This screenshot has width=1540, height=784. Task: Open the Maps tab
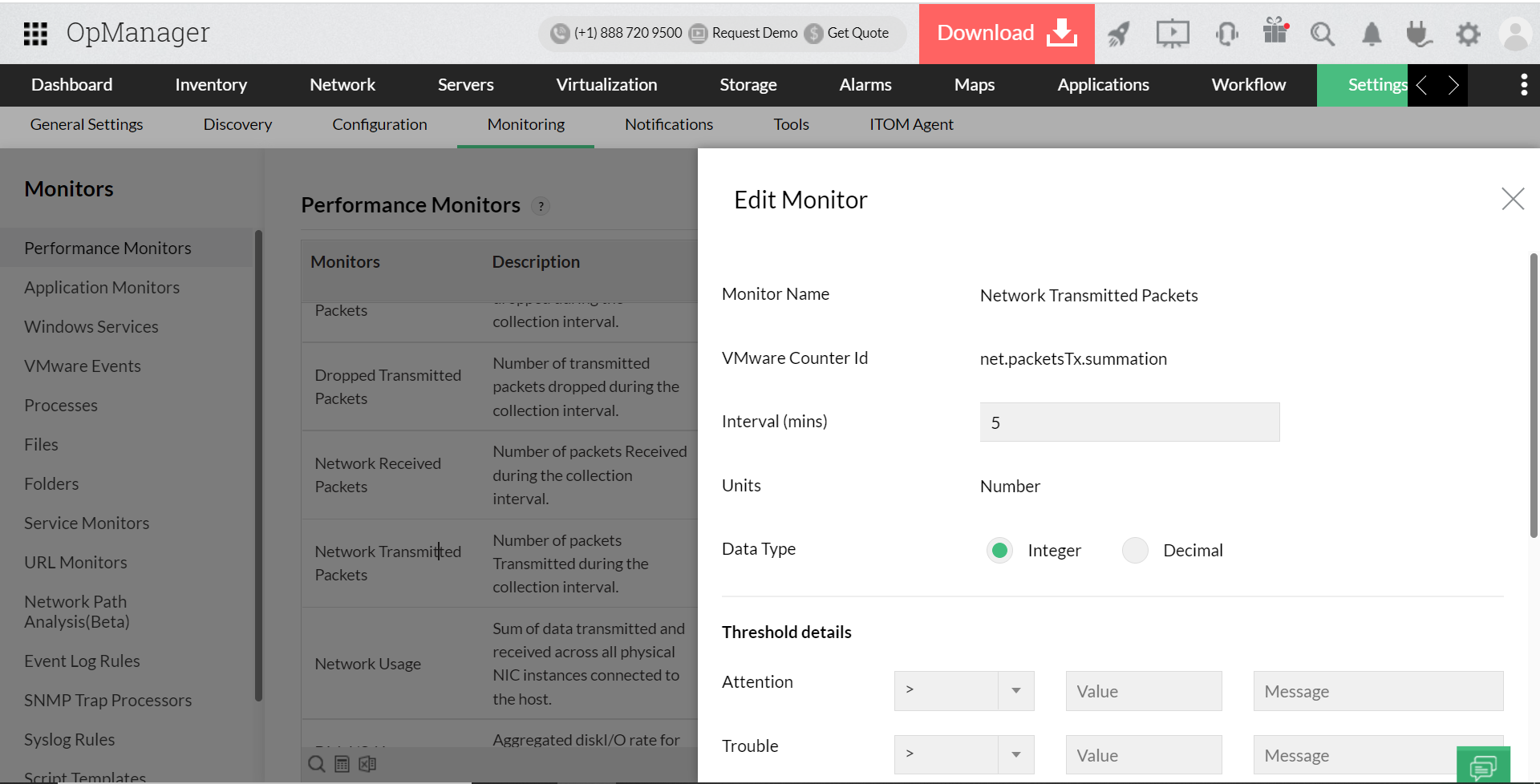[x=975, y=85]
